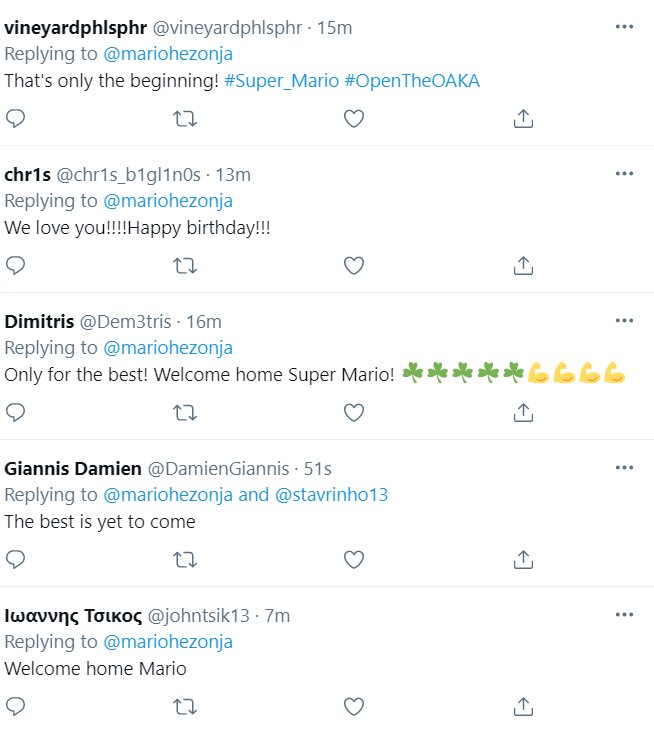Open Giannis Damien's profile name

[x=73, y=468]
